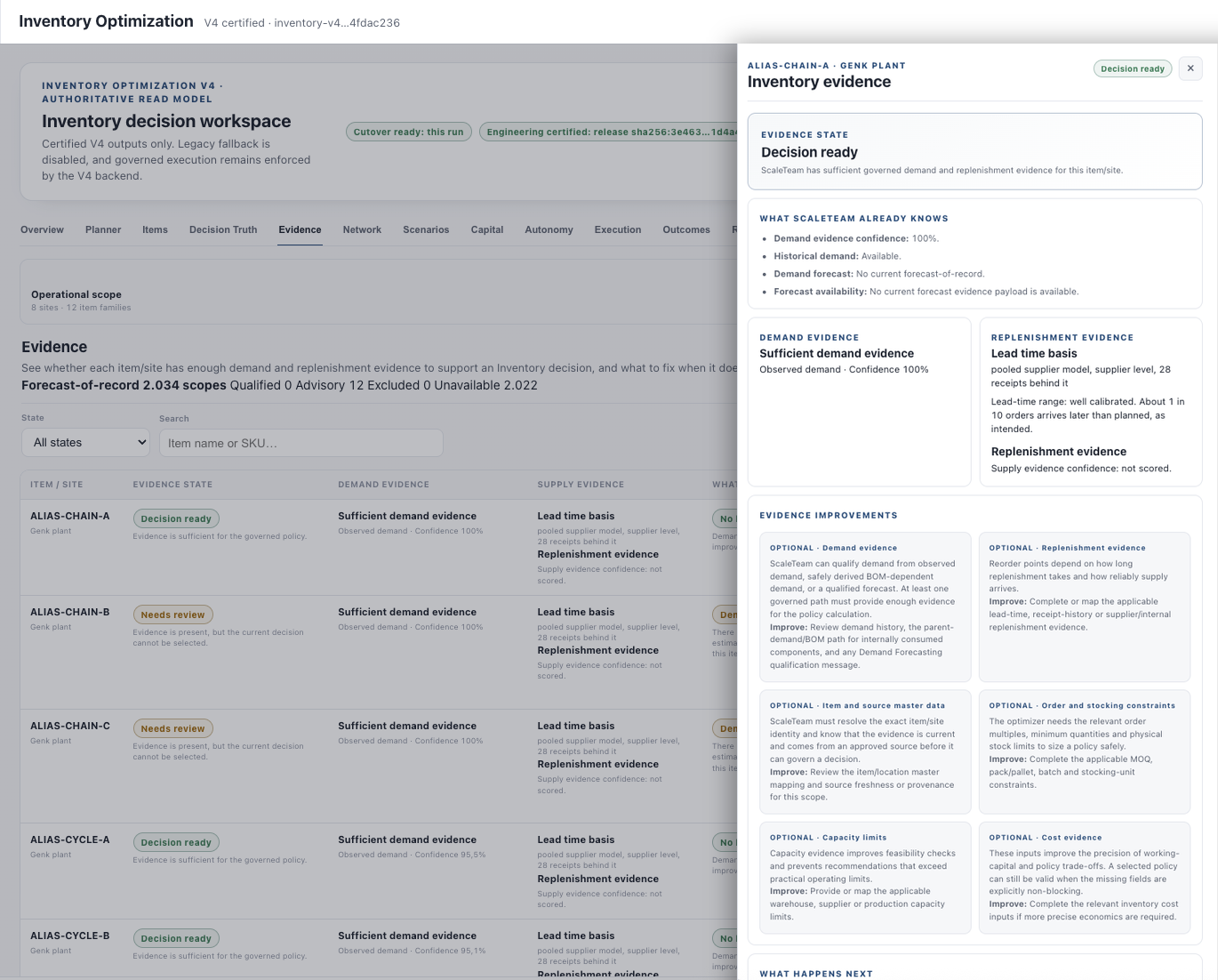Click the Lead time basis heading in panel
Viewport: 1218px width, 980px height.
pos(1034,354)
